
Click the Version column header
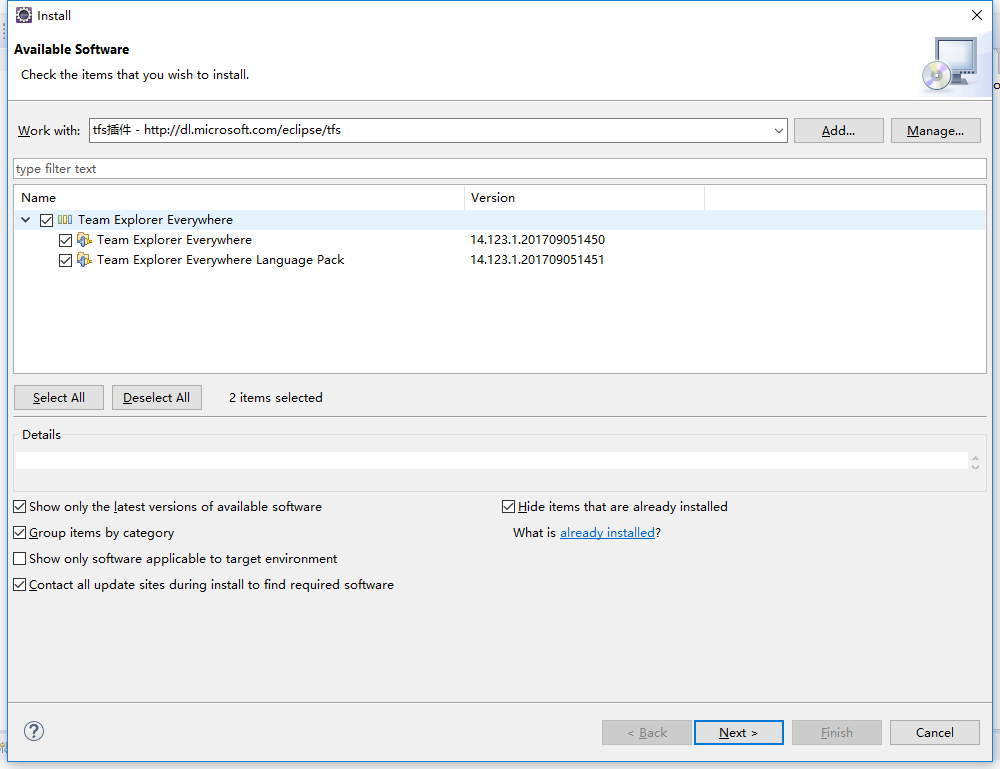(584, 198)
